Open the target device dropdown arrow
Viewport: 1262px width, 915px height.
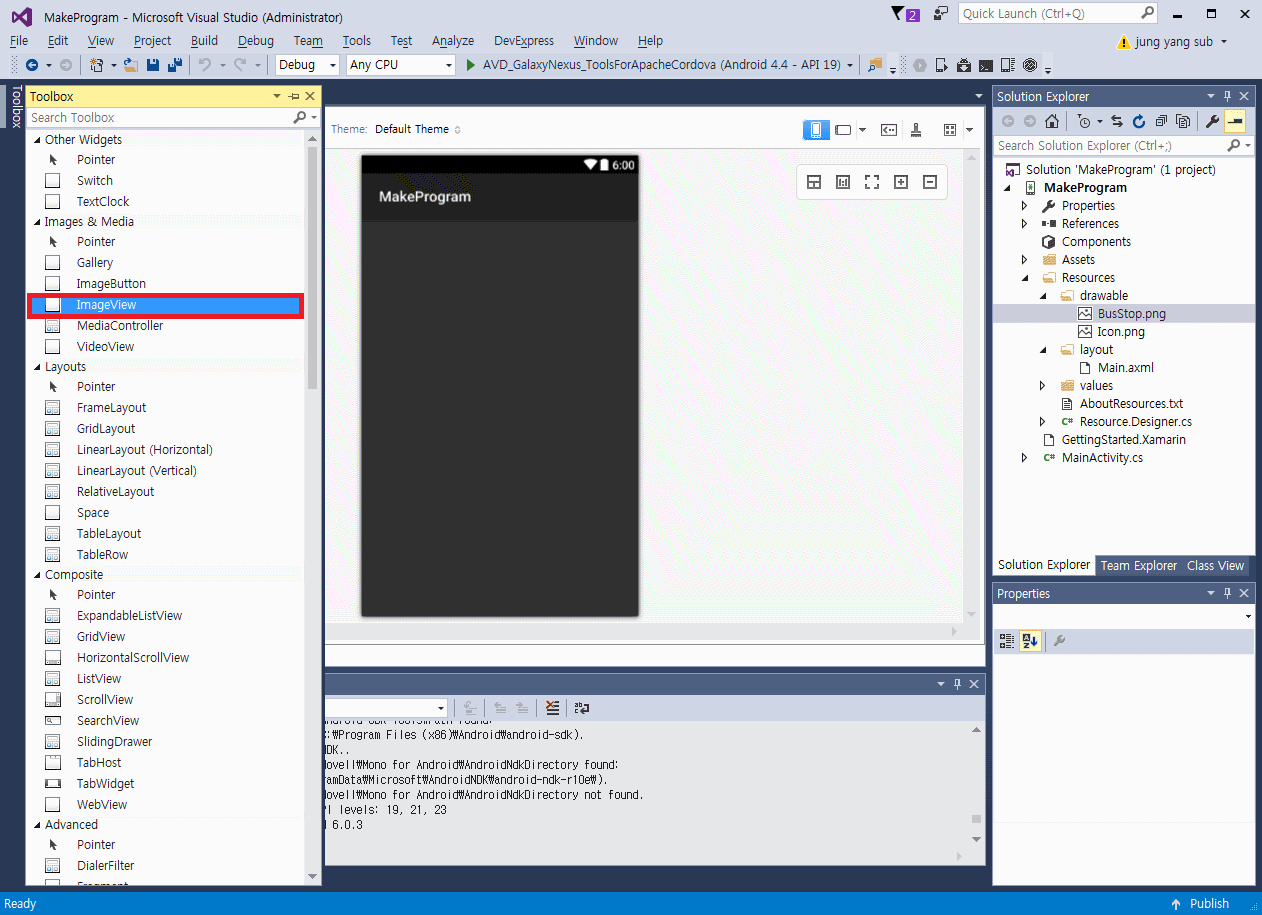tap(850, 65)
